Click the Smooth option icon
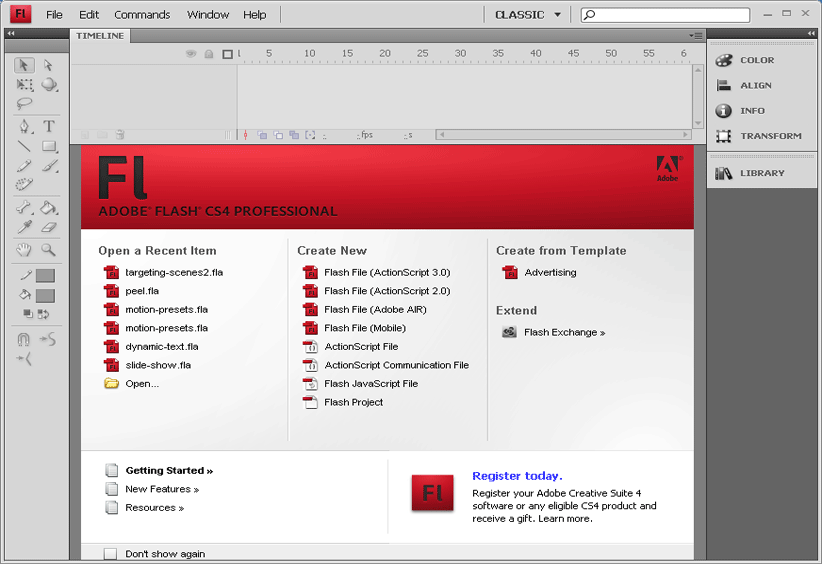The width and height of the screenshot is (822, 564). click(48, 340)
